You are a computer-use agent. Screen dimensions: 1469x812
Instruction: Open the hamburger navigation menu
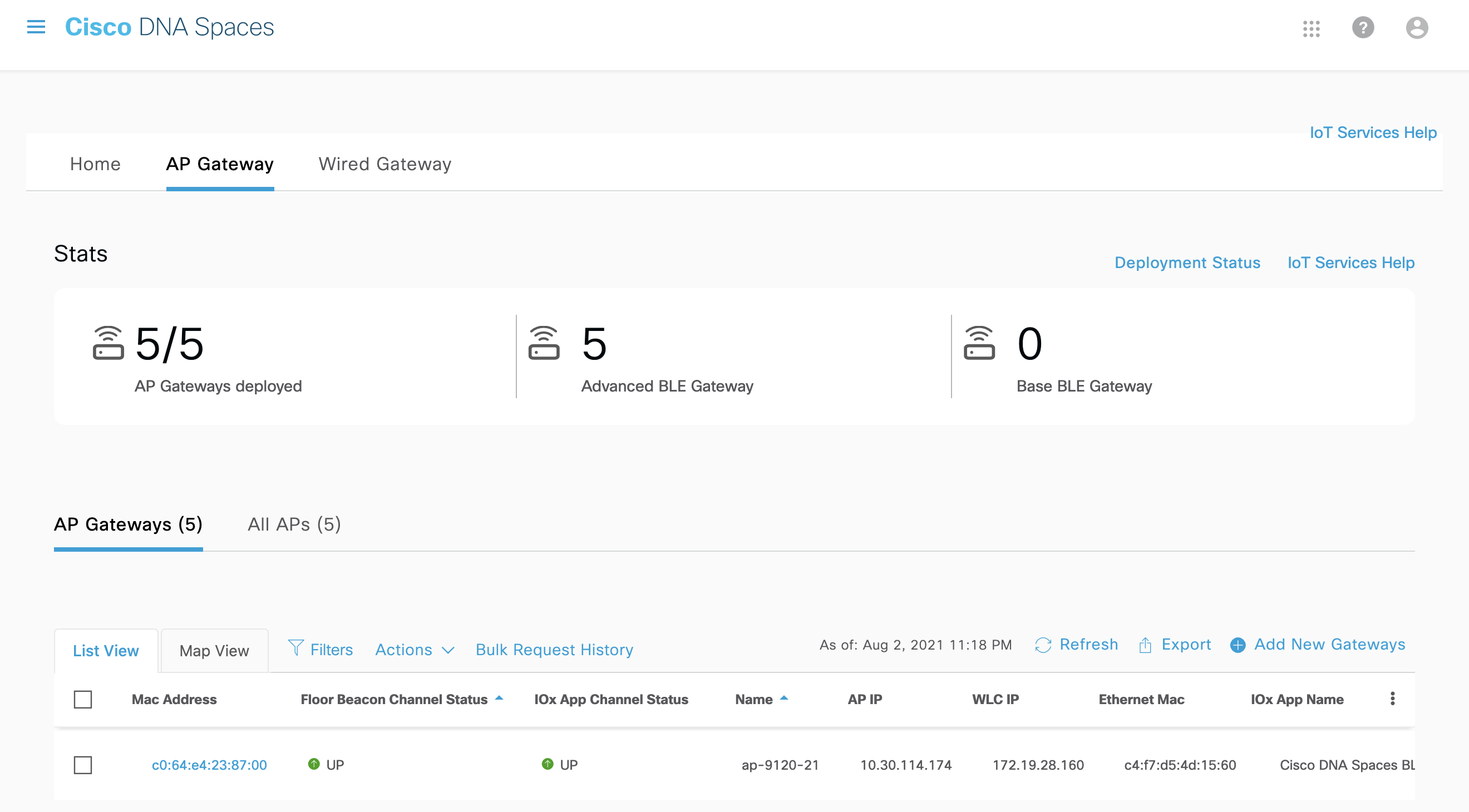pyautogui.click(x=36, y=27)
